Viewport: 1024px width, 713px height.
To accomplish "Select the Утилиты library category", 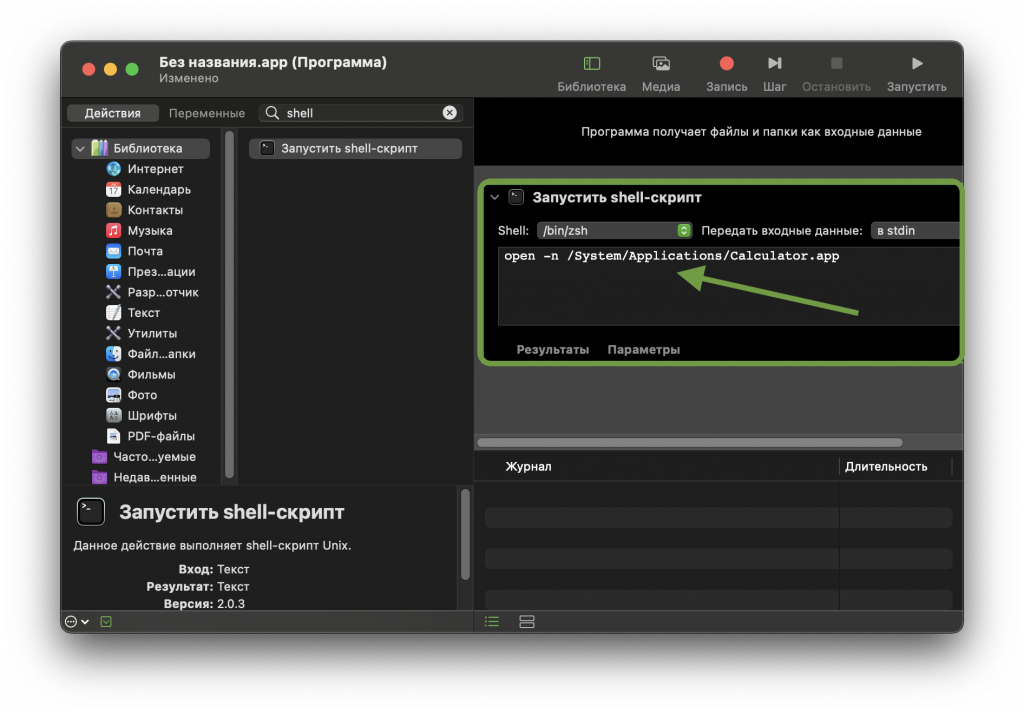I will click(x=152, y=333).
